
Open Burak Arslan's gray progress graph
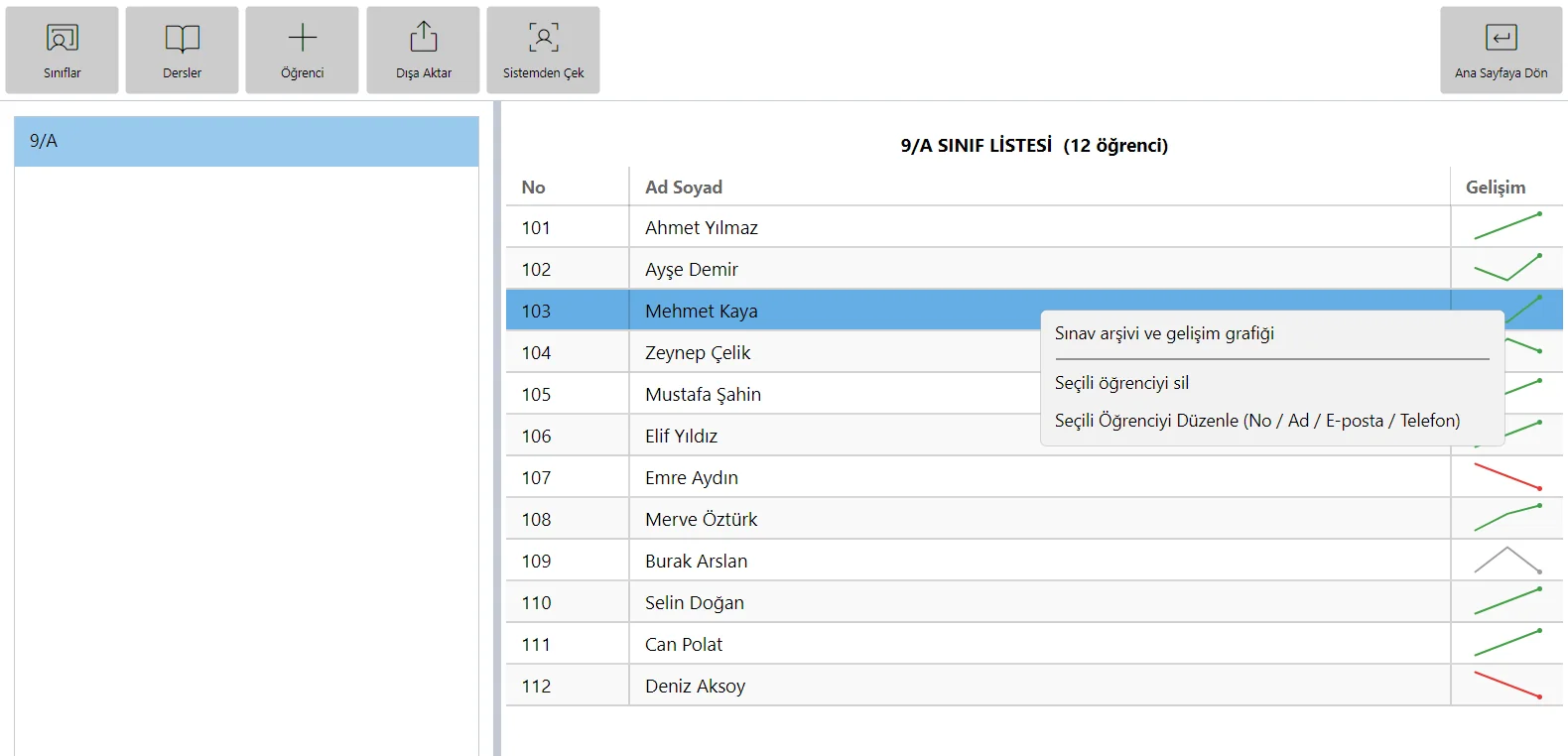click(1507, 560)
